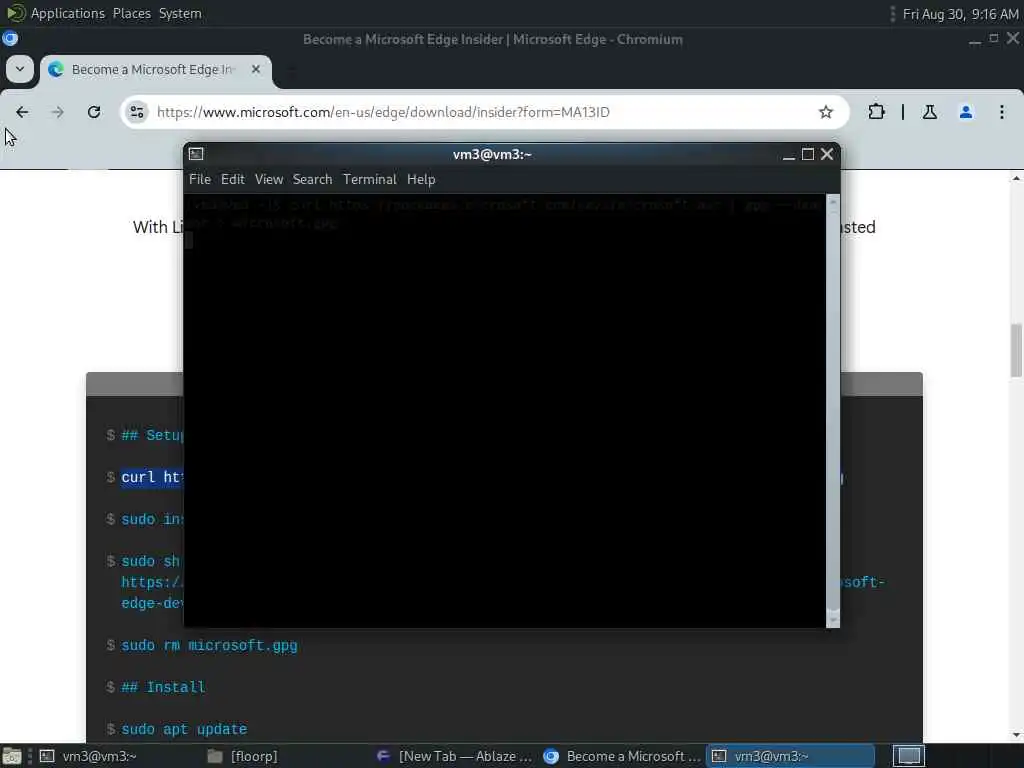Viewport: 1024px width, 768px height.
Task: Click the highlighted curl command text
Action: 152,477
